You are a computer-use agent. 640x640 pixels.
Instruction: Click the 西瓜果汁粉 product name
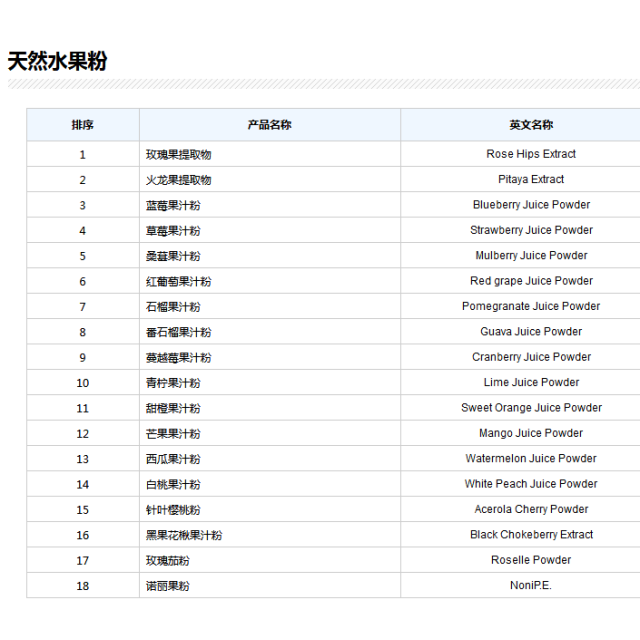[173, 459]
